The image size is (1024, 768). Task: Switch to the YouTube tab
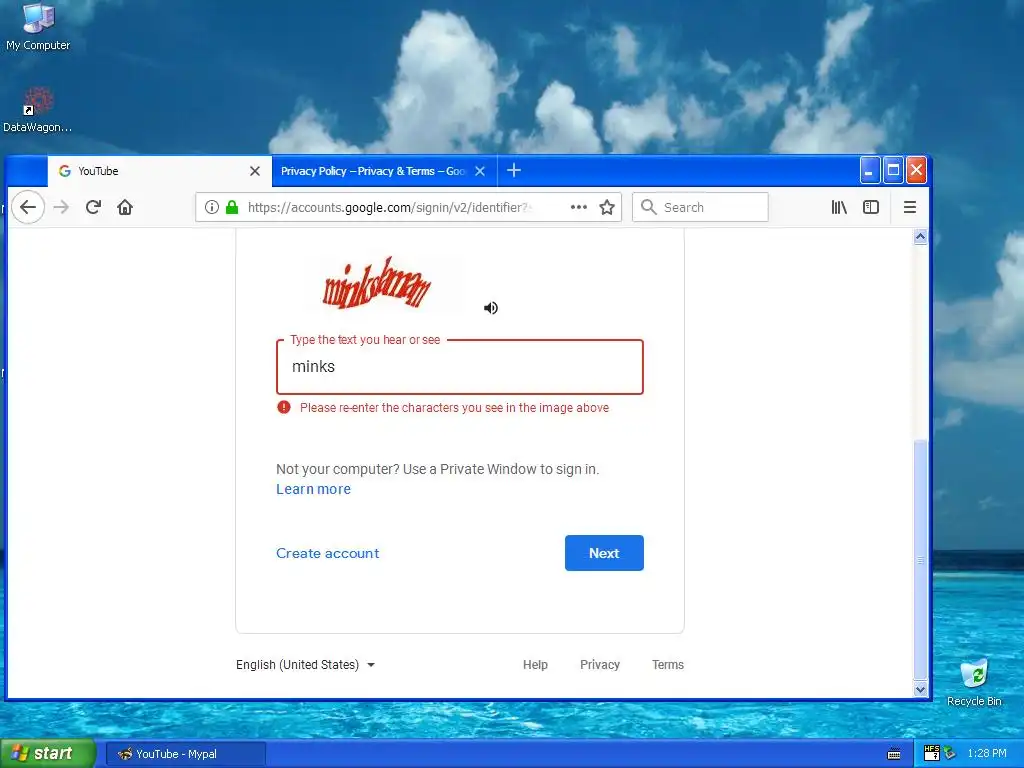click(159, 171)
